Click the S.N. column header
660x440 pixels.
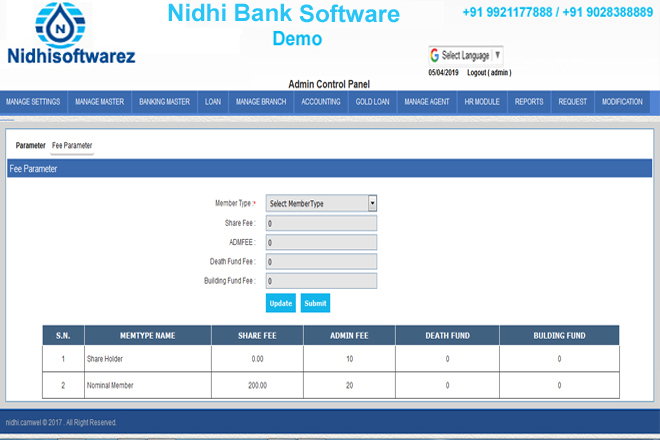(63, 336)
